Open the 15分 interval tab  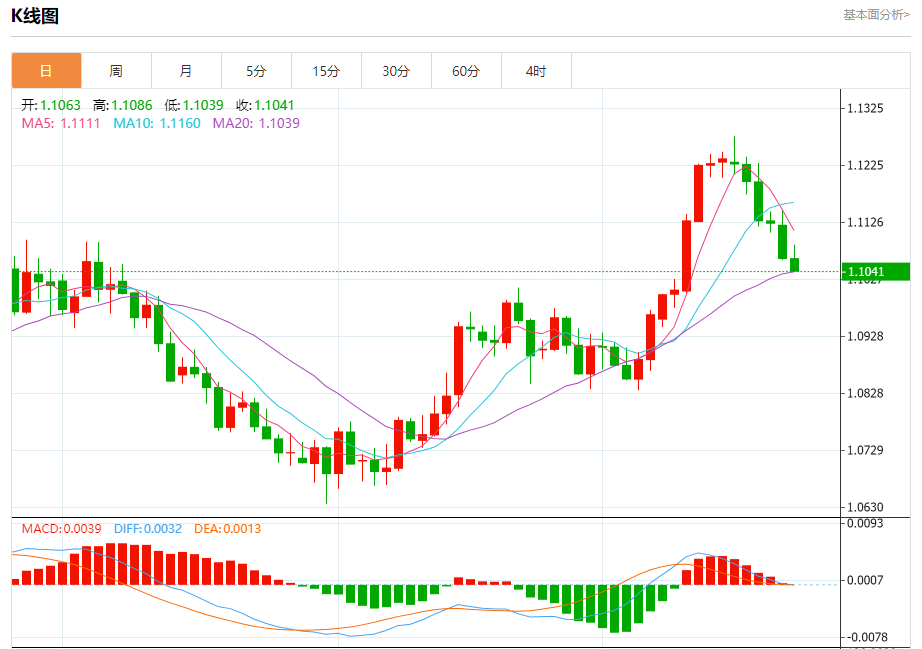pos(326,71)
